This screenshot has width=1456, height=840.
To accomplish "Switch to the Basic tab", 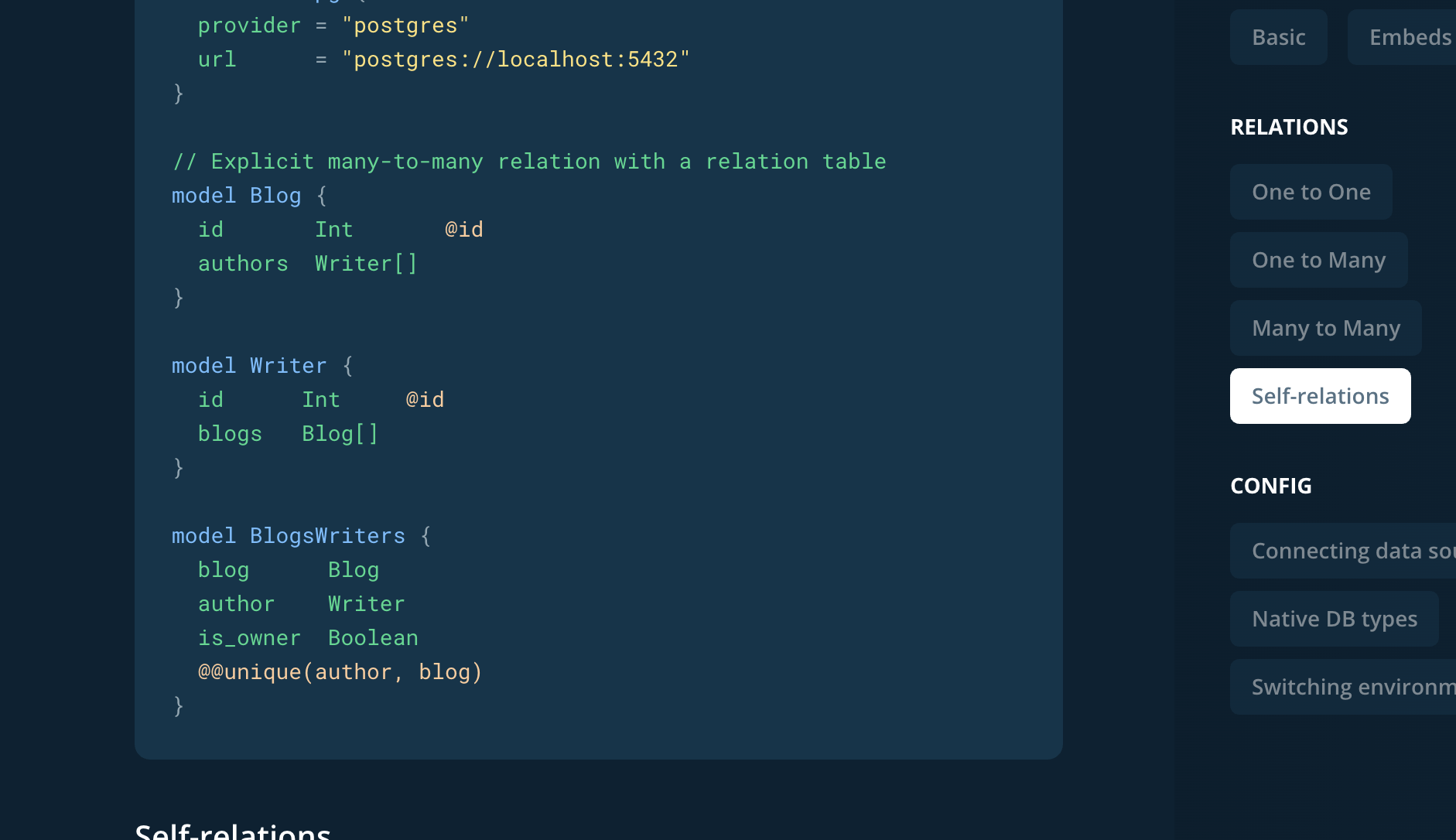I will [x=1277, y=36].
